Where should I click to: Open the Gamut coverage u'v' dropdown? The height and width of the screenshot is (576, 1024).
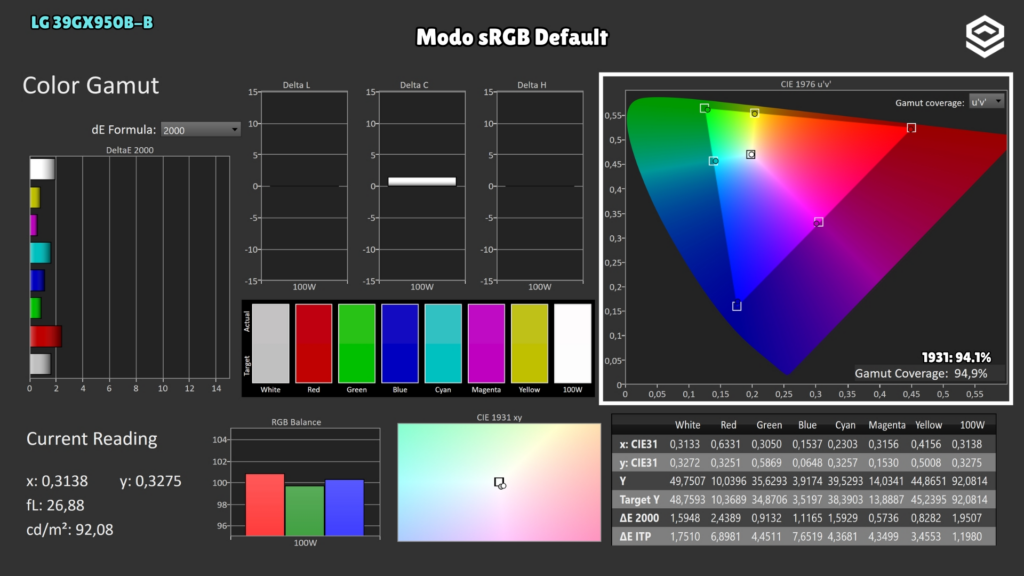coord(986,102)
